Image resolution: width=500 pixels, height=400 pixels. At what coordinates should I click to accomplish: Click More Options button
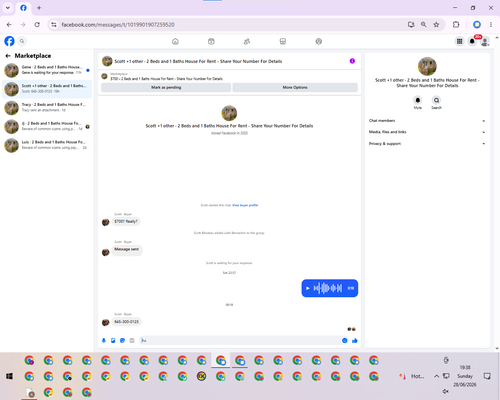click(295, 87)
